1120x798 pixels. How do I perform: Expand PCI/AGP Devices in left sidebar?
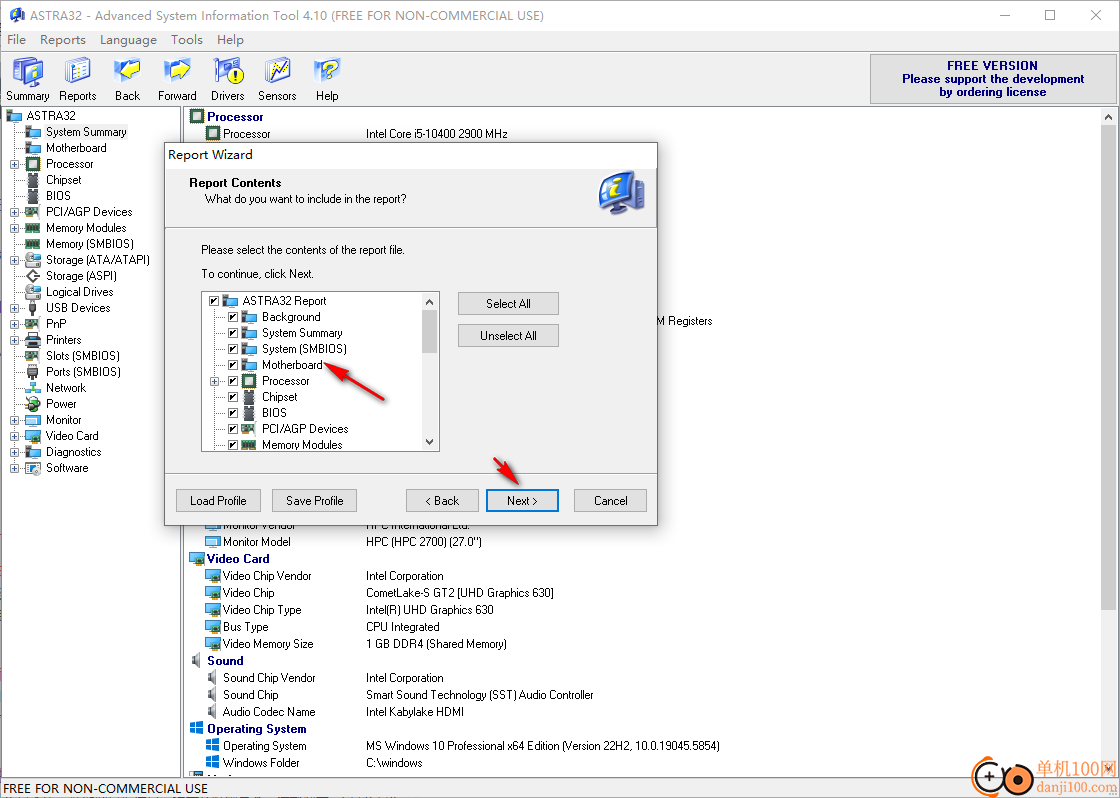14,212
